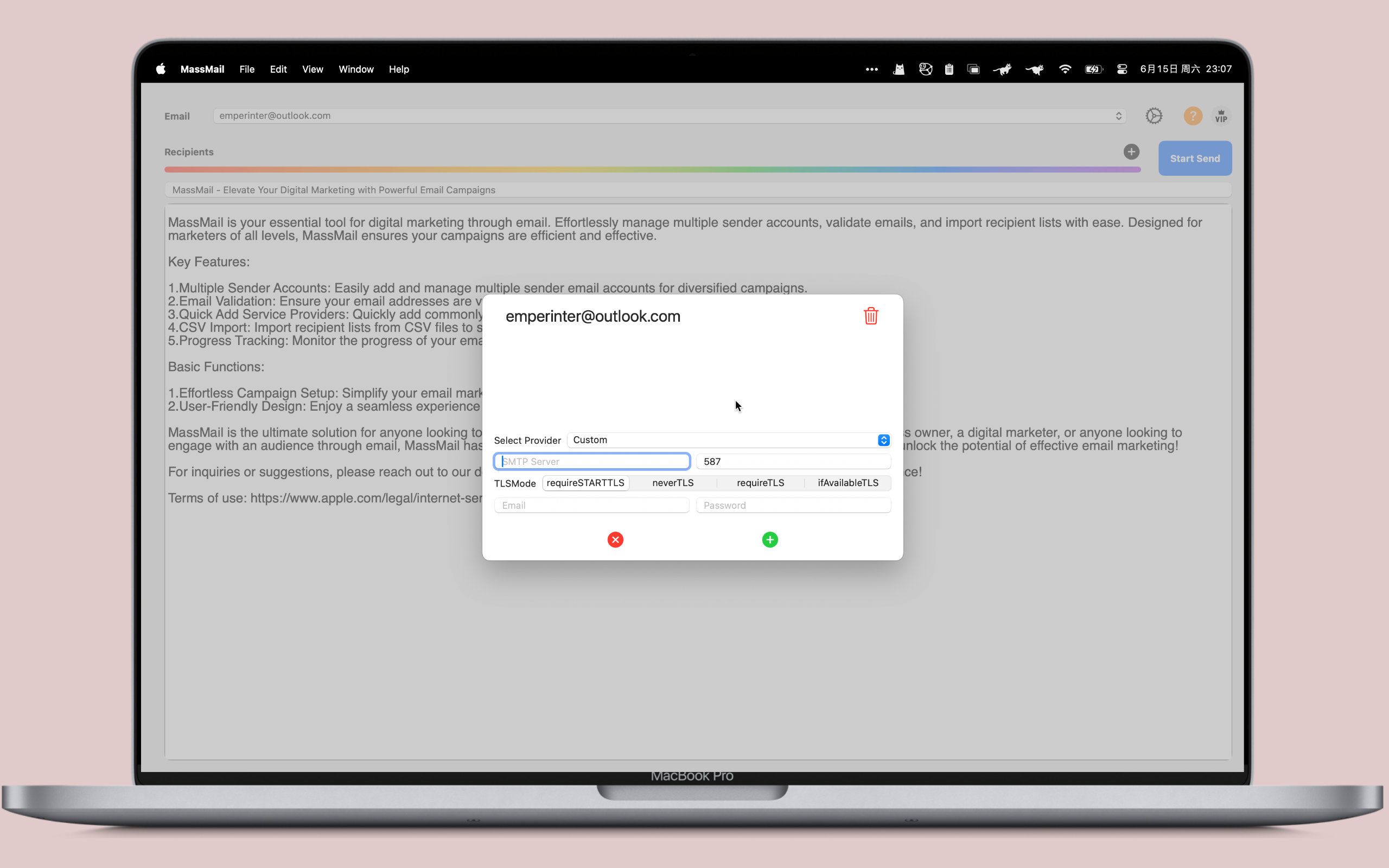
Task: Open settings gear icon beside Email field
Action: (1154, 116)
